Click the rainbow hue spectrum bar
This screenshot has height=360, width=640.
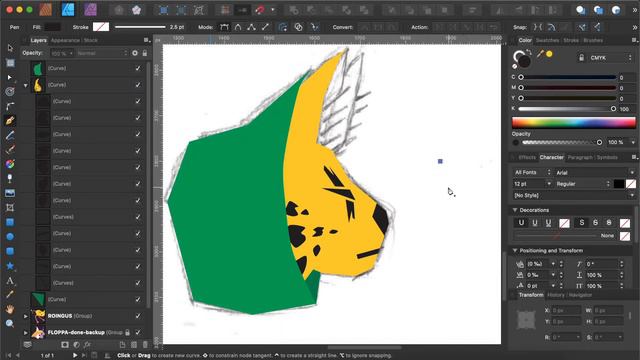pyautogui.click(x=573, y=122)
